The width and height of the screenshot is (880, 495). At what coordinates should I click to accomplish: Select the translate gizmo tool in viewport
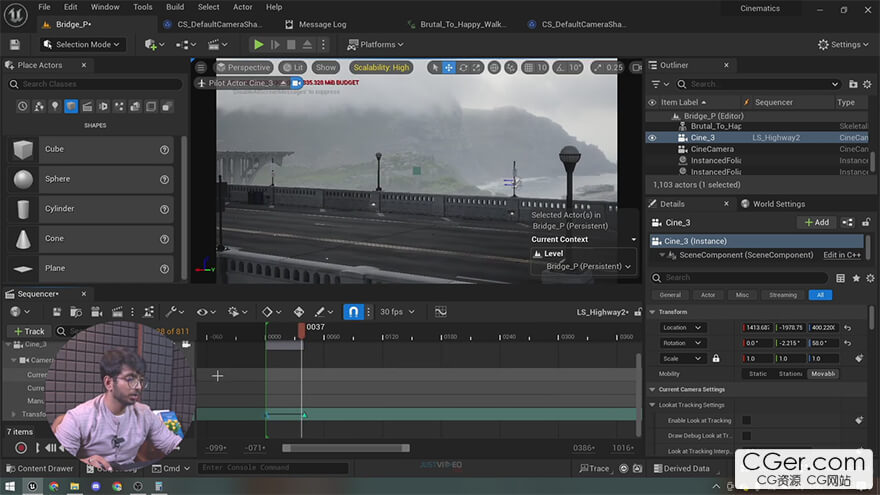click(x=449, y=67)
